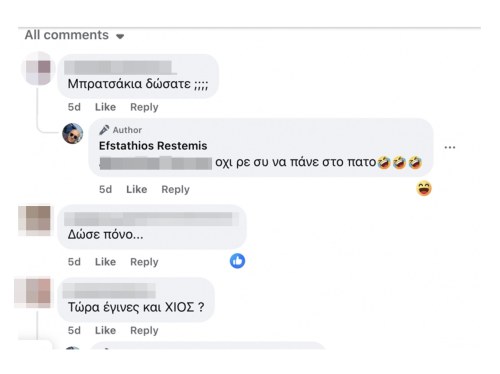Click the Author microphone badge icon

(104, 130)
